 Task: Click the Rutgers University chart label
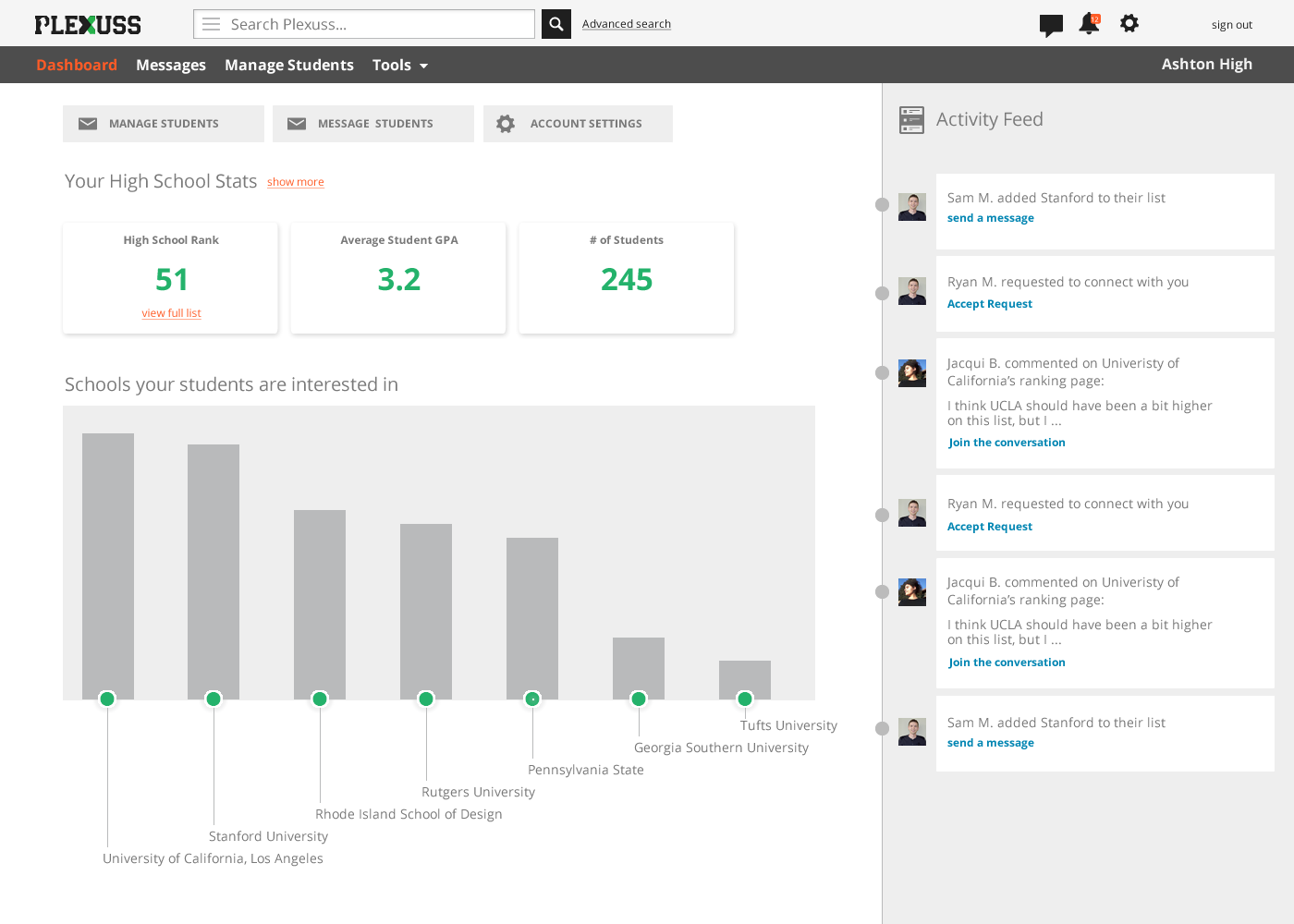[x=478, y=792]
